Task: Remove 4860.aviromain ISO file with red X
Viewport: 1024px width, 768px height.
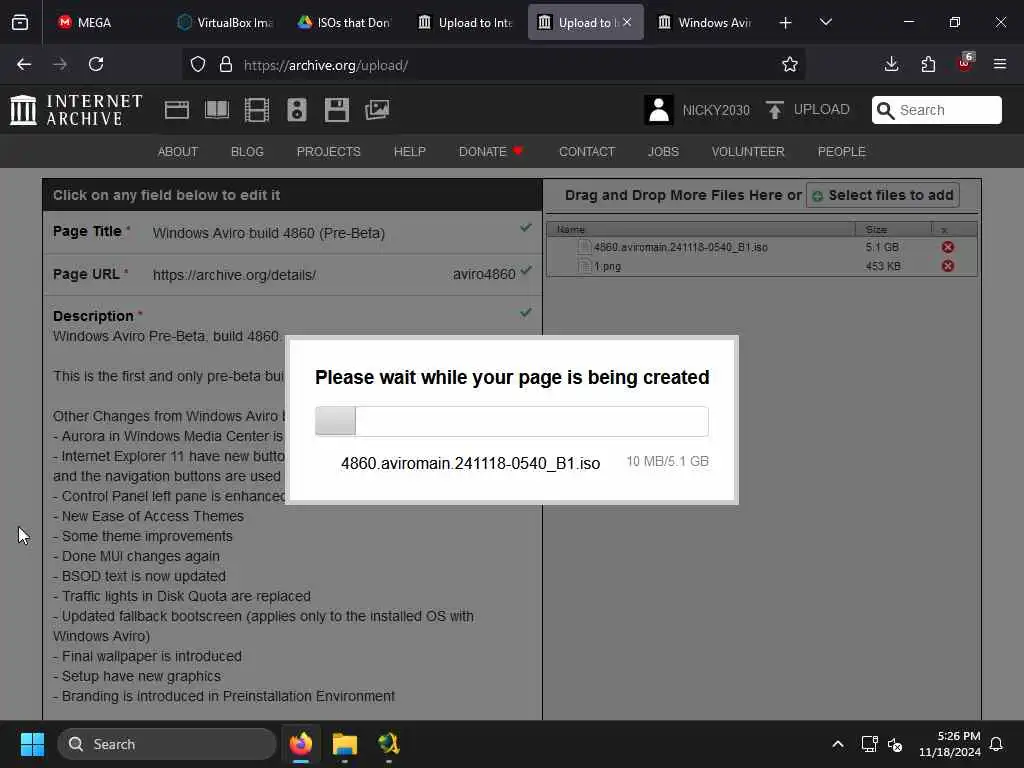Action: click(x=948, y=247)
